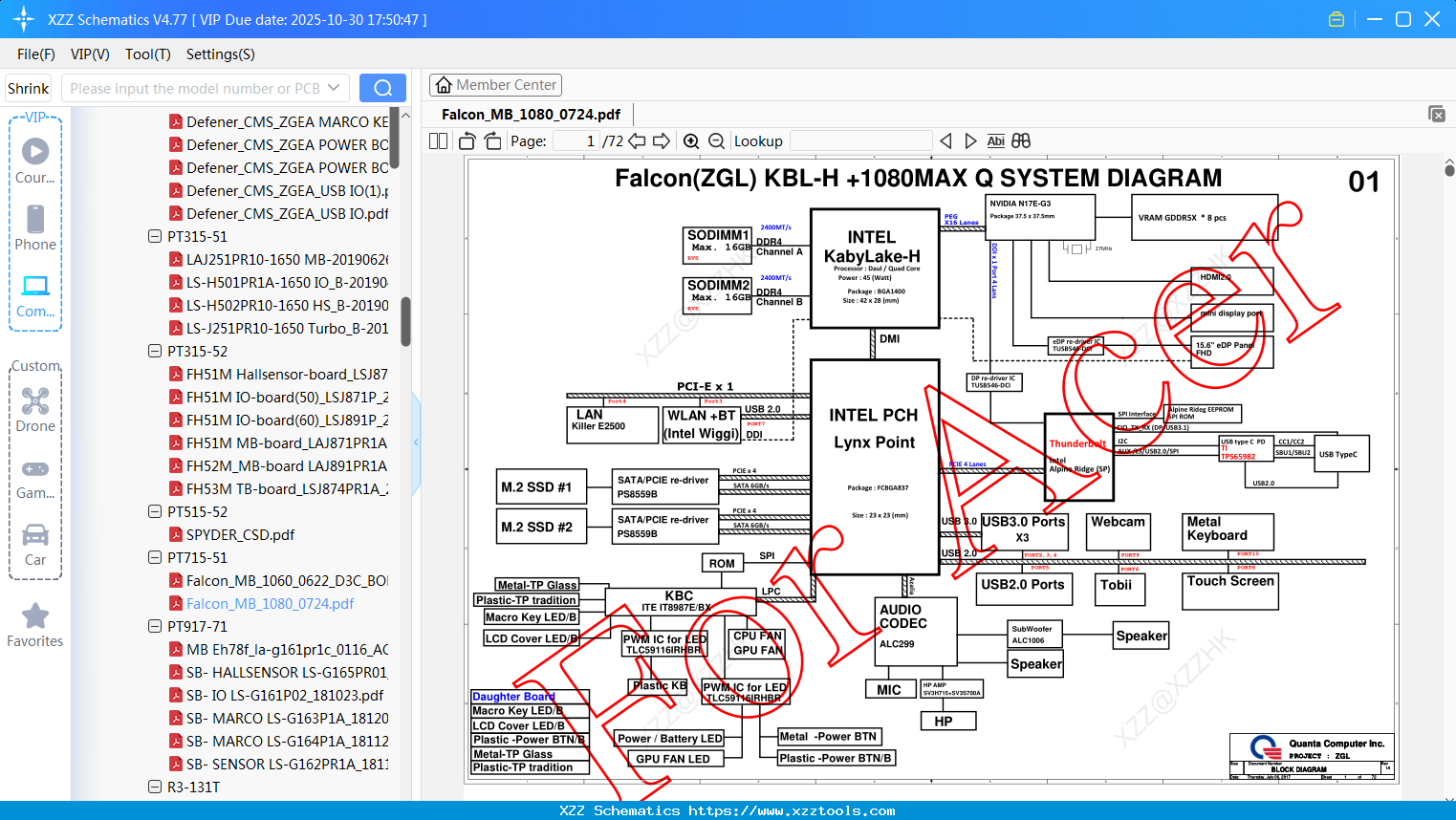Open the briefcase icon in the title bar
1456x820 pixels.
pos(1336,19)
